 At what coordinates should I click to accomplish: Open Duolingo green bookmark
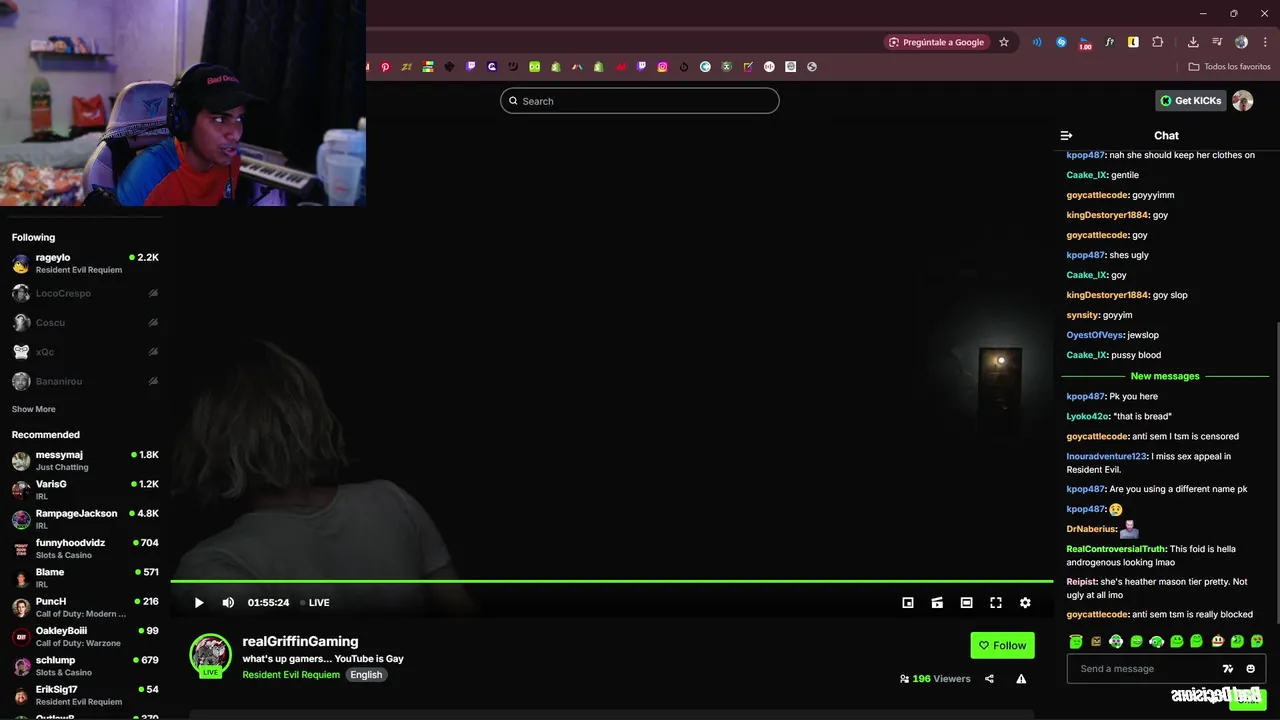coord(534,67)
